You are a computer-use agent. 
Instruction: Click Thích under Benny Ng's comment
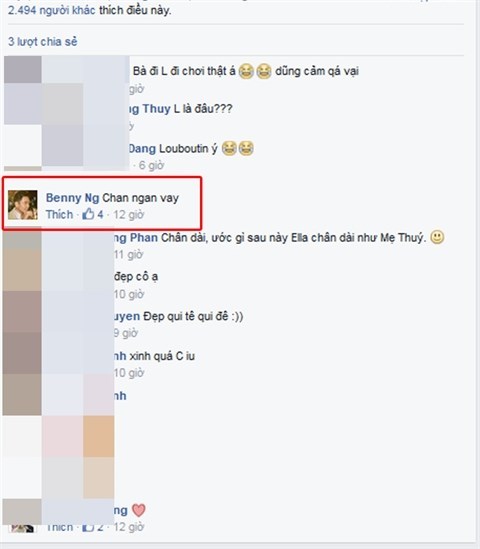point(60,214)
